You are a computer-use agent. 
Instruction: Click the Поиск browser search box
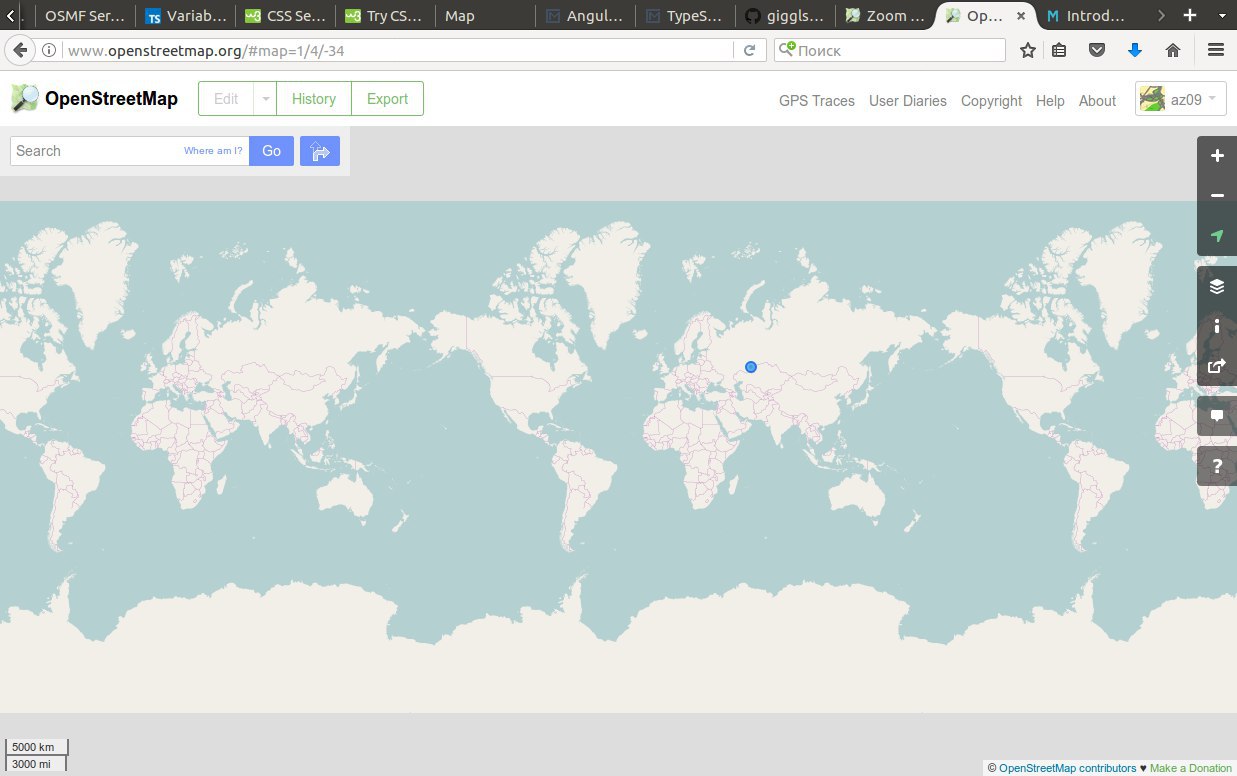890,50
